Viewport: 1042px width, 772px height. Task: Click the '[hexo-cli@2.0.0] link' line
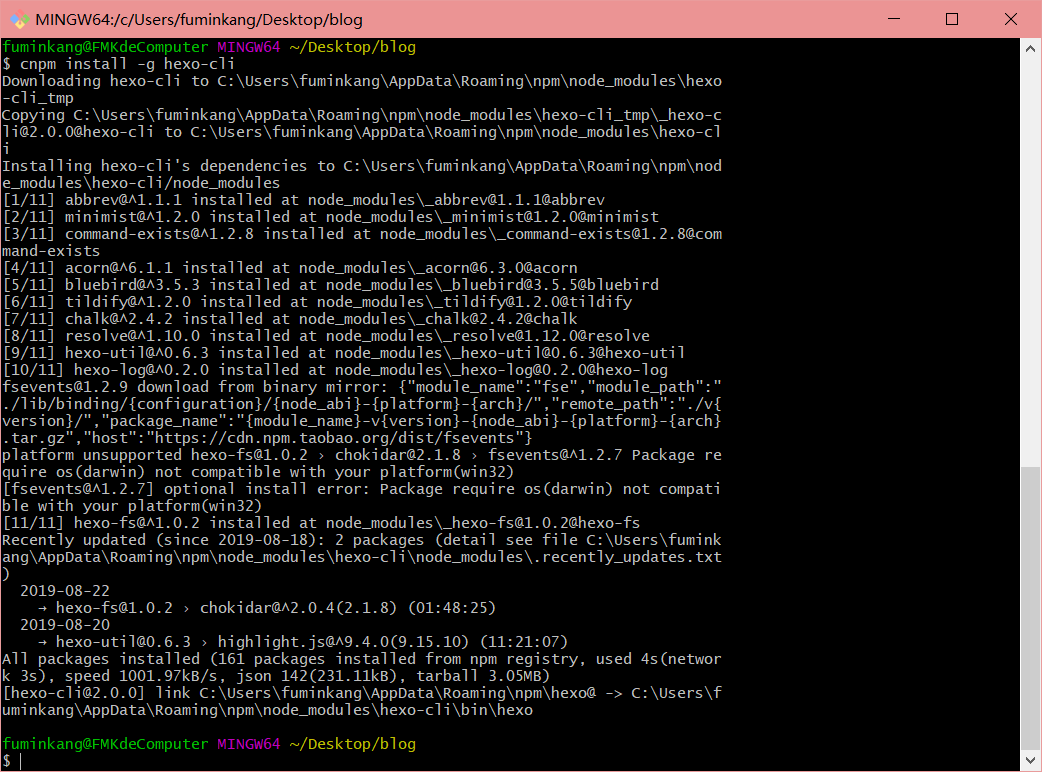point(362,693)
